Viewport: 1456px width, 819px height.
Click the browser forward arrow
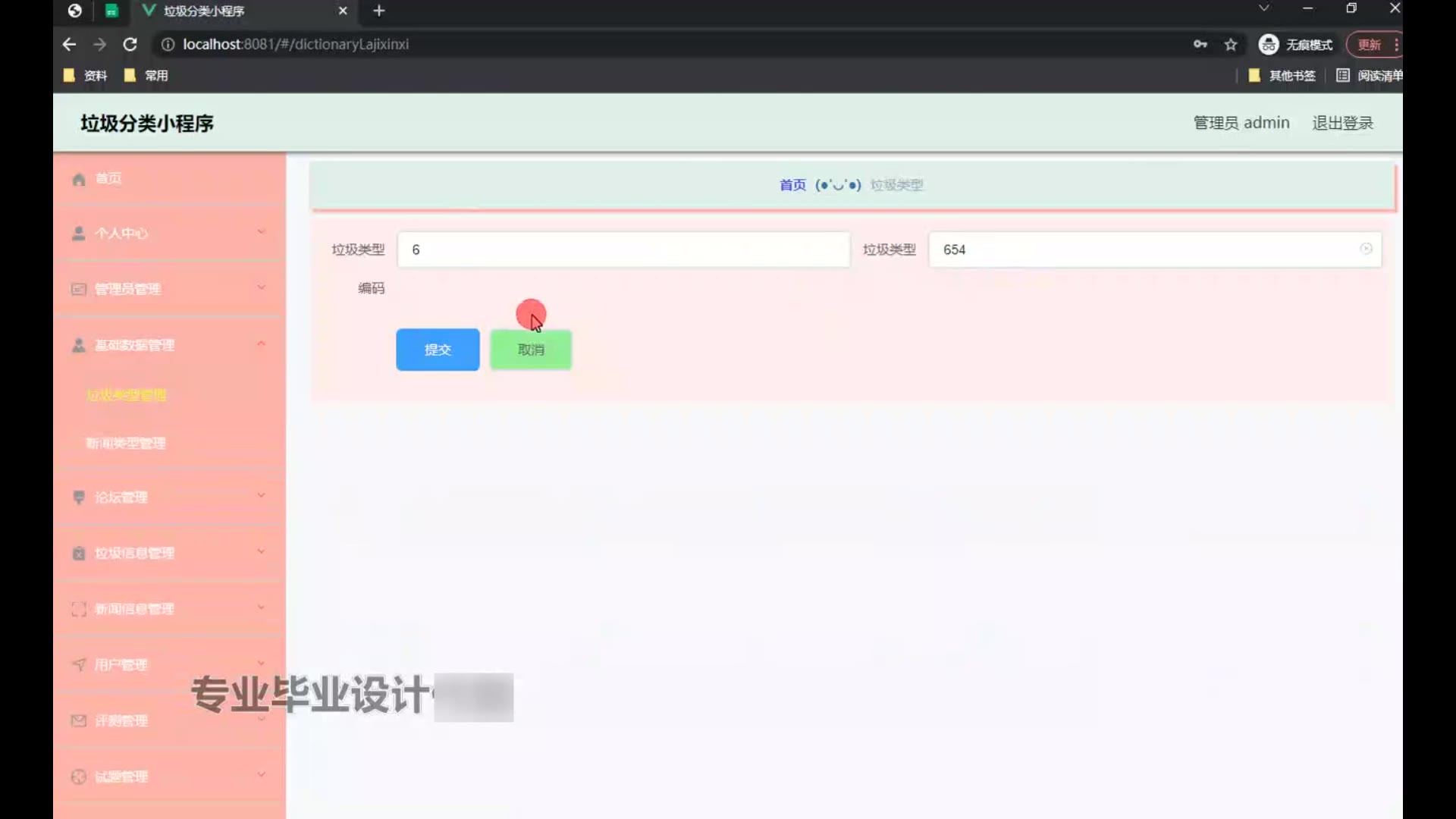99,44
